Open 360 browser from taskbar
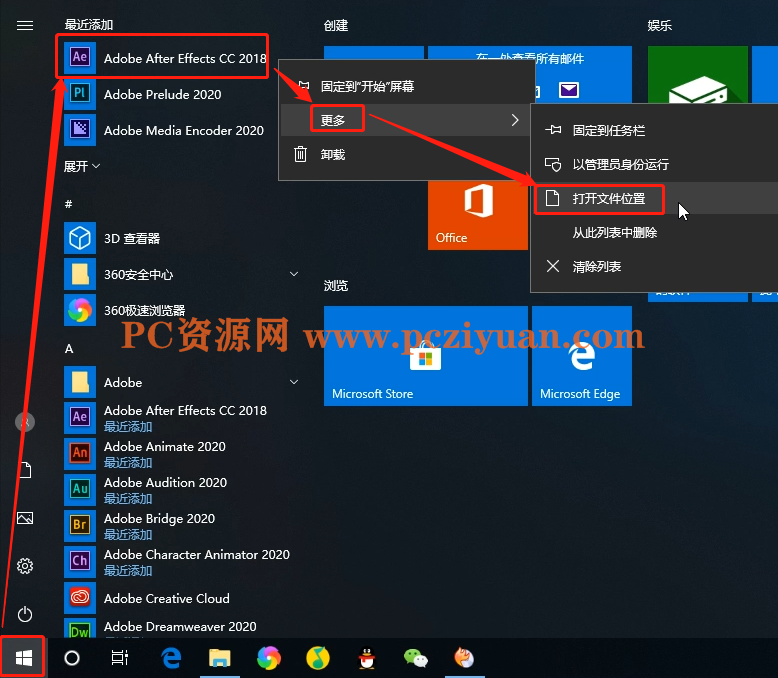The image size is (778, 678). (268, 658)
